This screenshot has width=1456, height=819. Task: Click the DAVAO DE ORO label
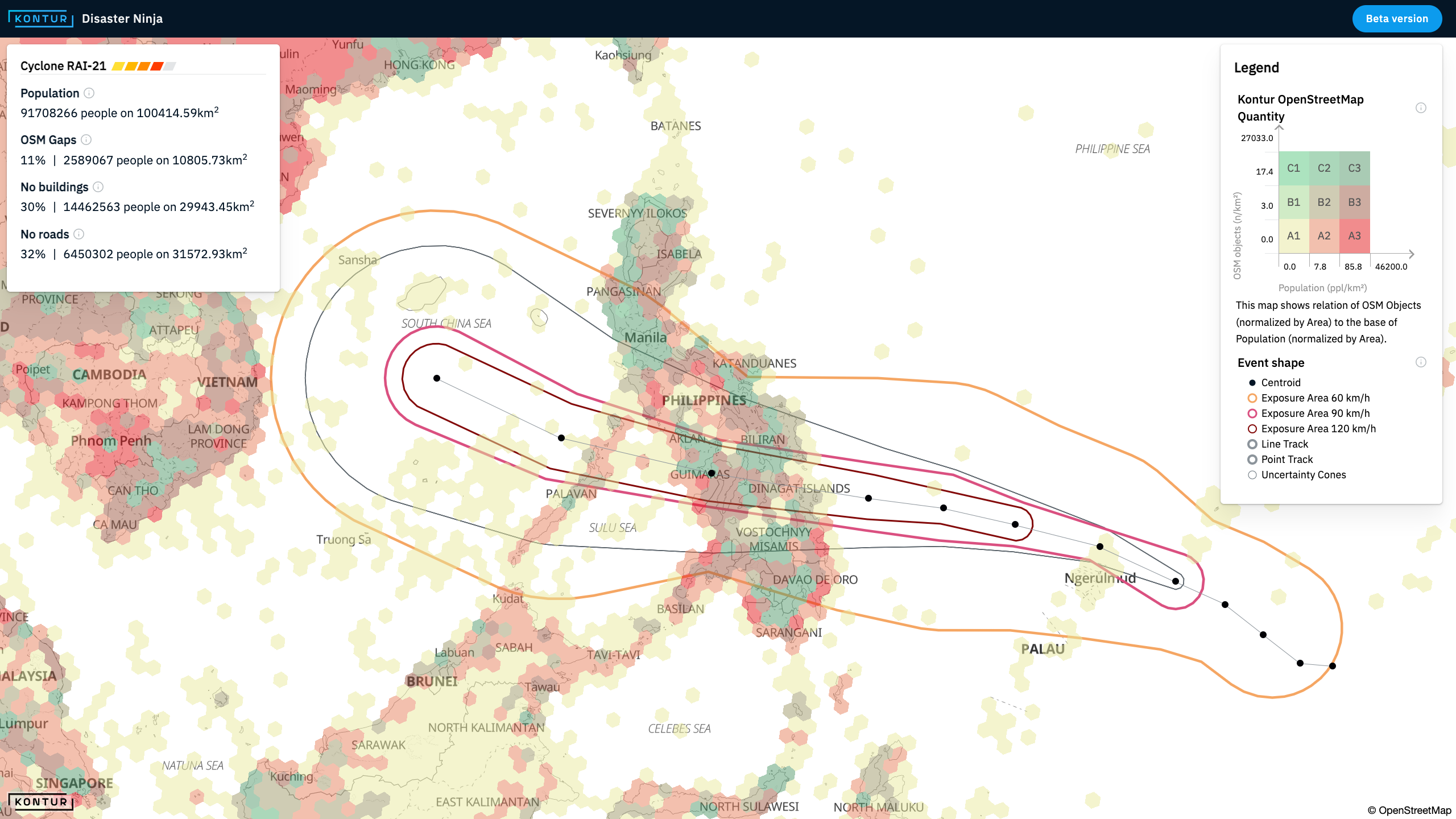coord(815,580)
